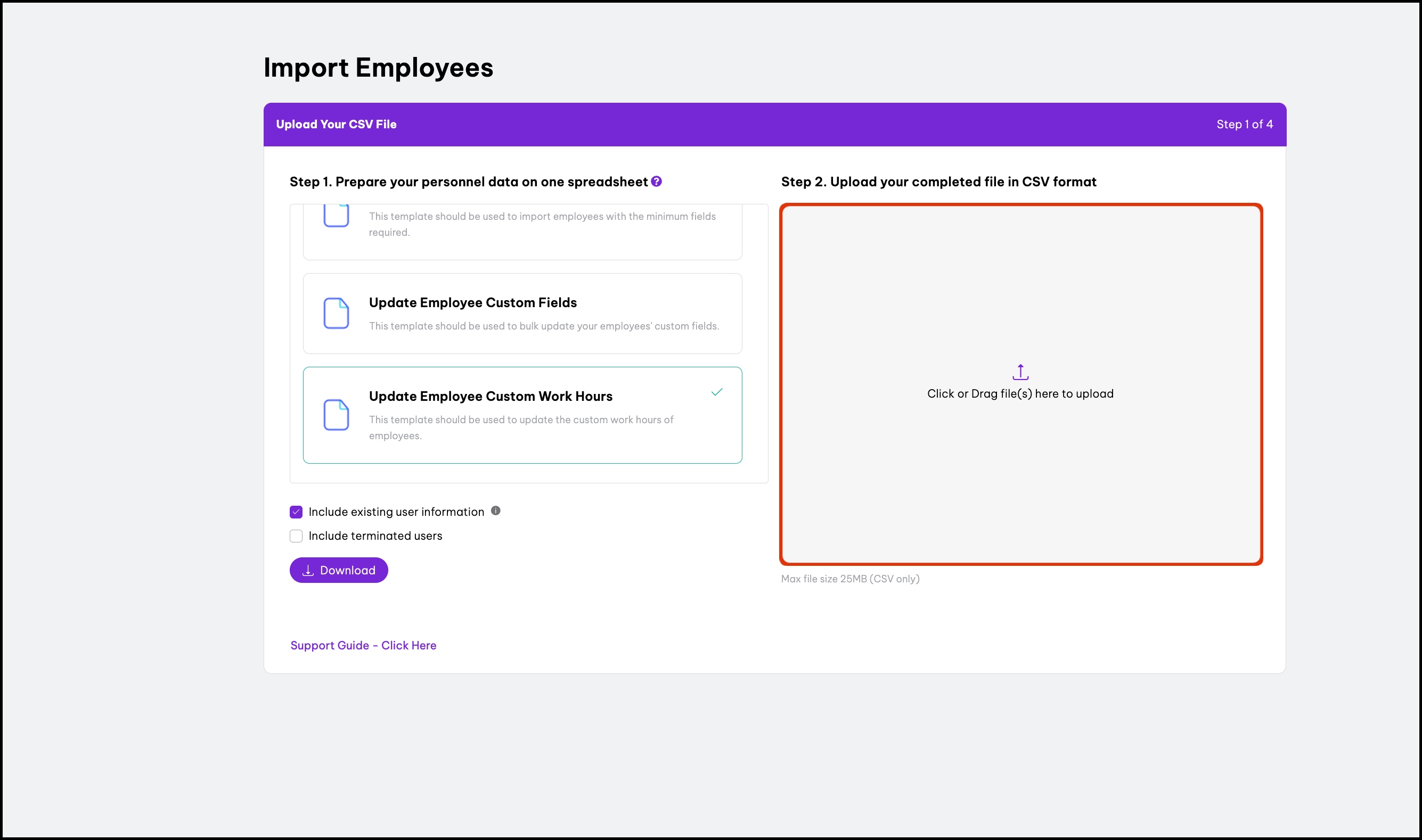Click the file icon of Custom Work Hours template
Image resolution: width=1422 pixels, height=840 pixels.
[336, 415]
